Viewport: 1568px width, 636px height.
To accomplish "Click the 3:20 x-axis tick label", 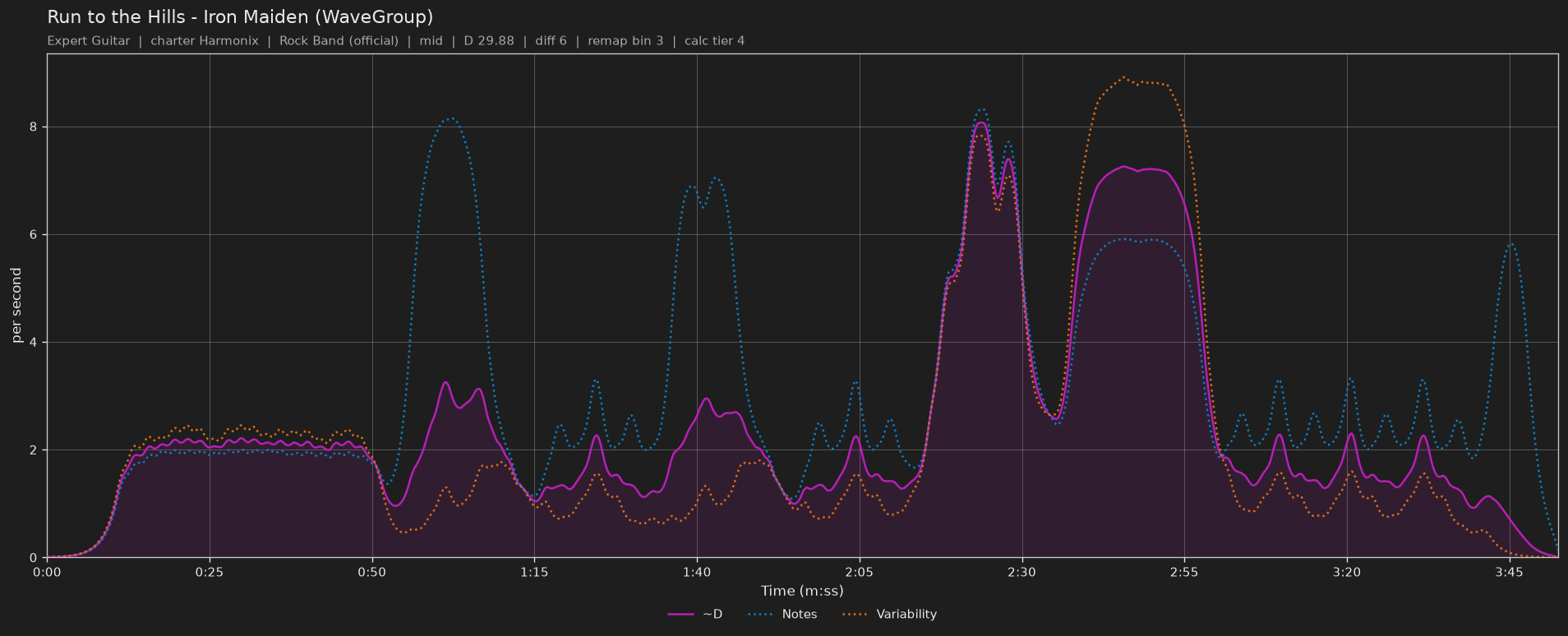I will tap(1346, 572).
